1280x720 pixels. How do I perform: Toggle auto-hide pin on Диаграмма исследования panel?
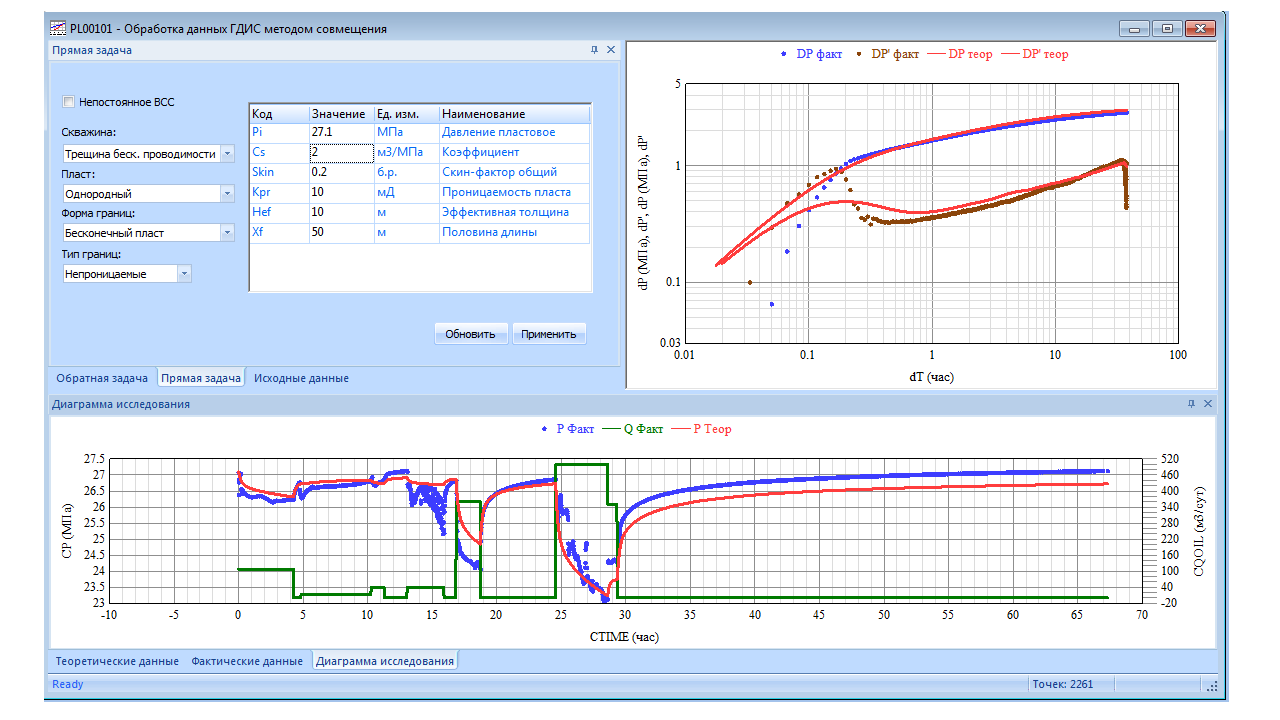1191,404
